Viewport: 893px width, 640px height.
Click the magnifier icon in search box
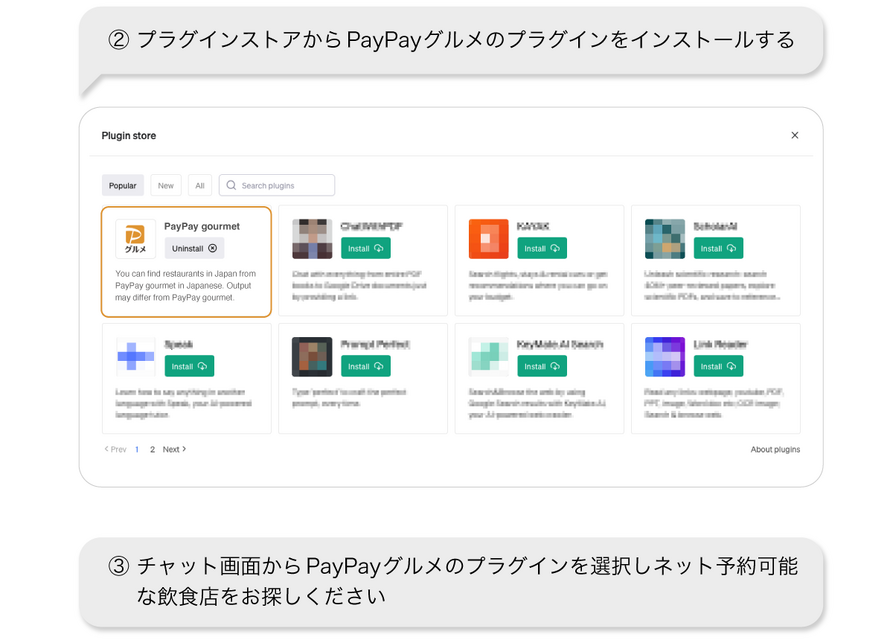tap(232, 186)
